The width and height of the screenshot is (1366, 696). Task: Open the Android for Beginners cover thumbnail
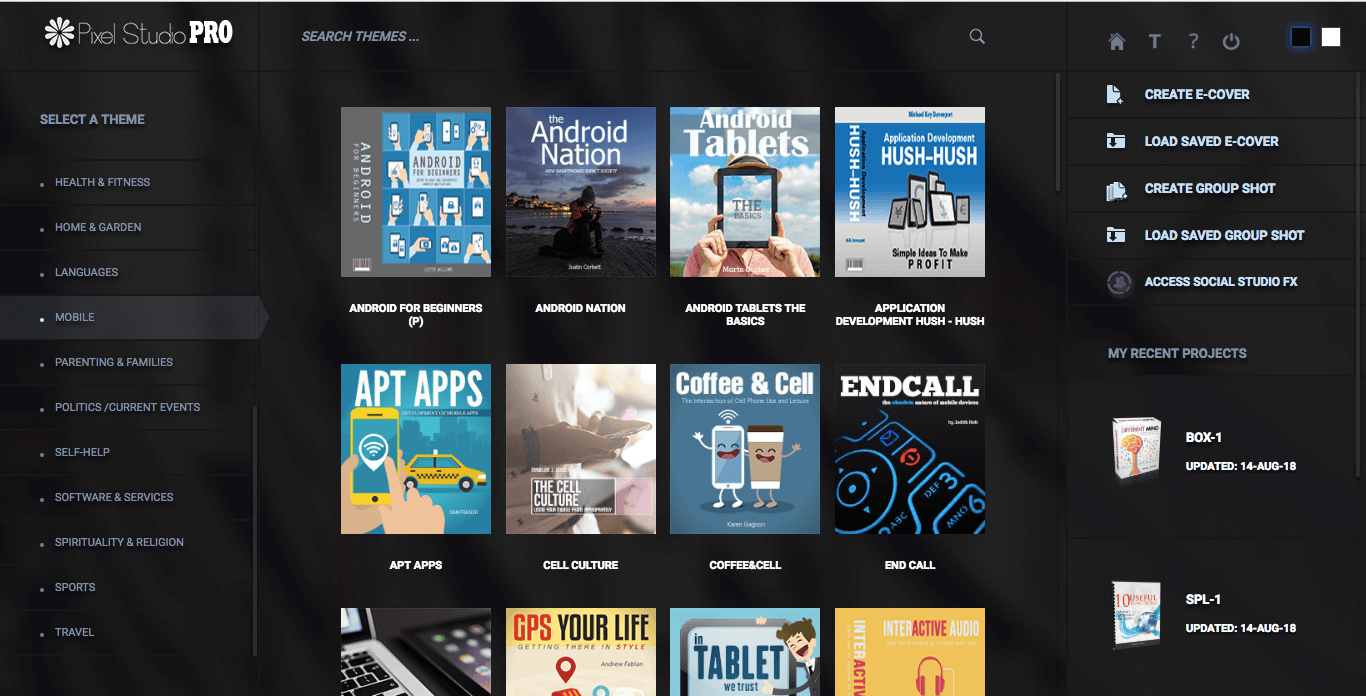pos(416,192)
